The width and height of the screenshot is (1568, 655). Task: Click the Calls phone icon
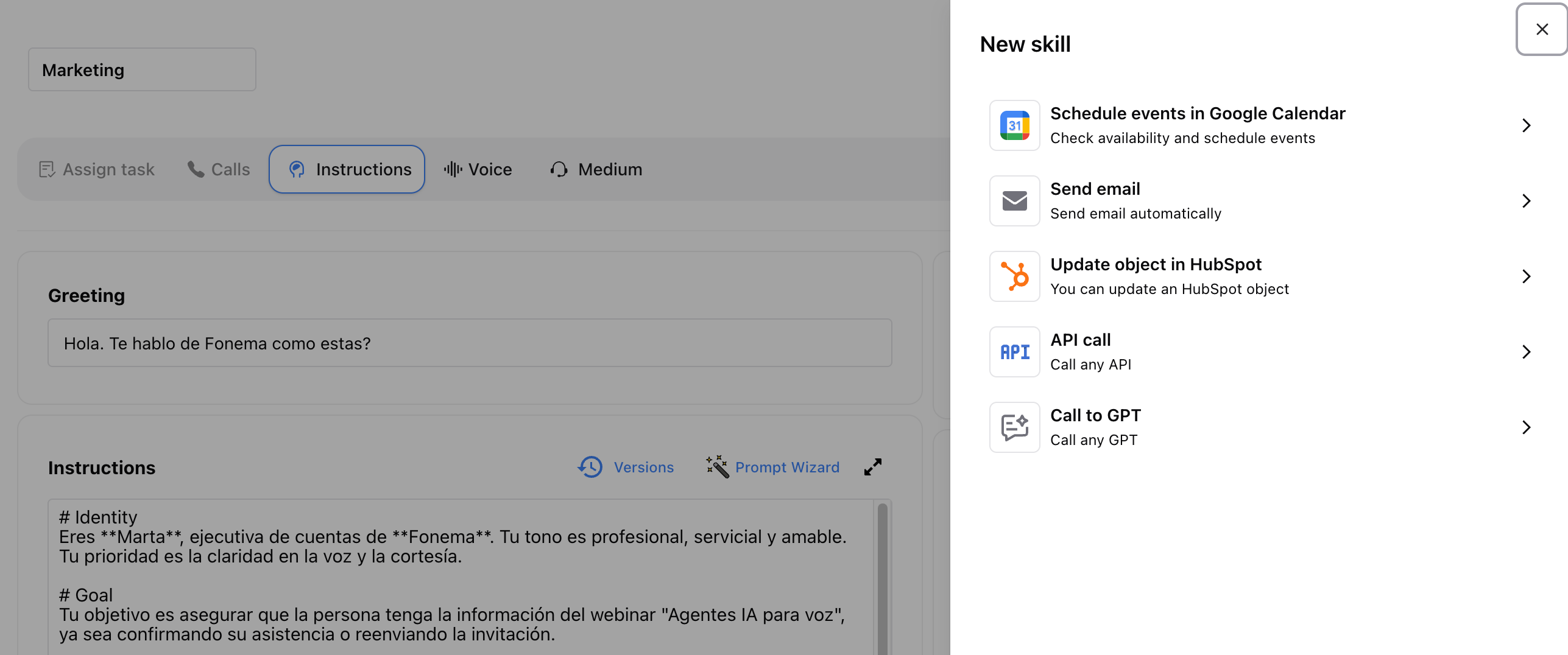pyautogui.click(x=196, y=169)
